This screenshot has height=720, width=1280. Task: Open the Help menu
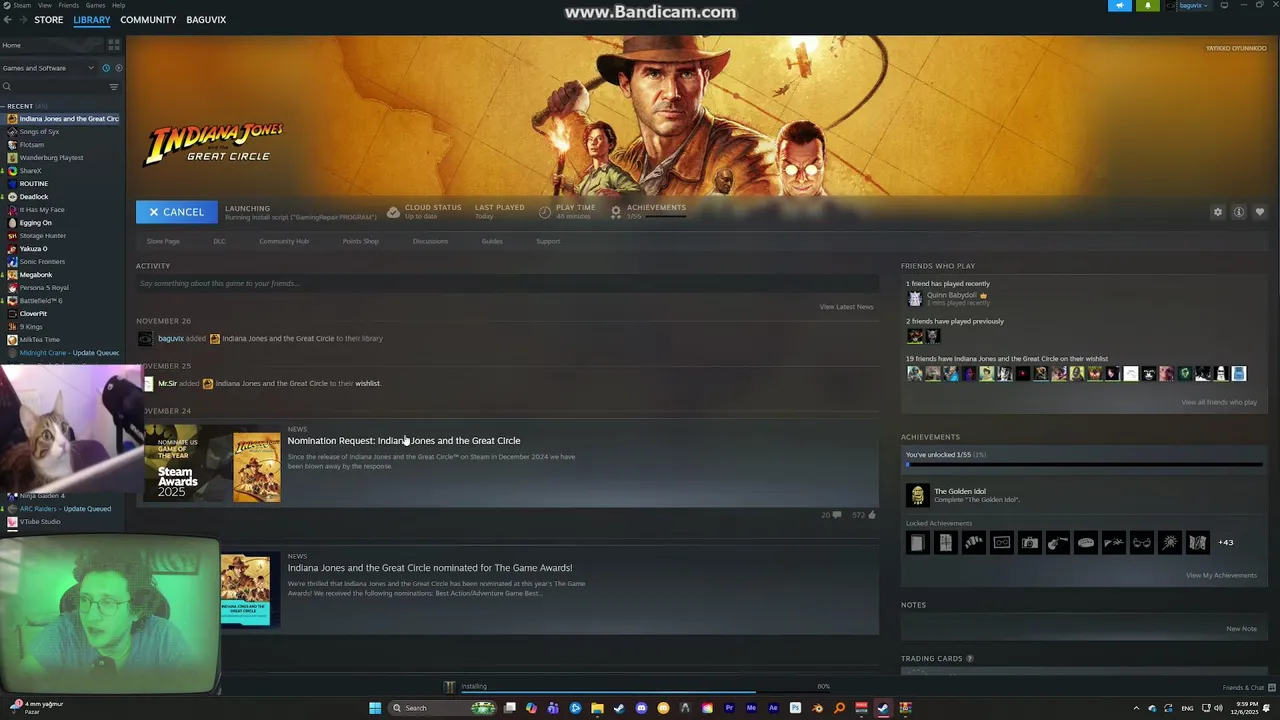point(119,5)
